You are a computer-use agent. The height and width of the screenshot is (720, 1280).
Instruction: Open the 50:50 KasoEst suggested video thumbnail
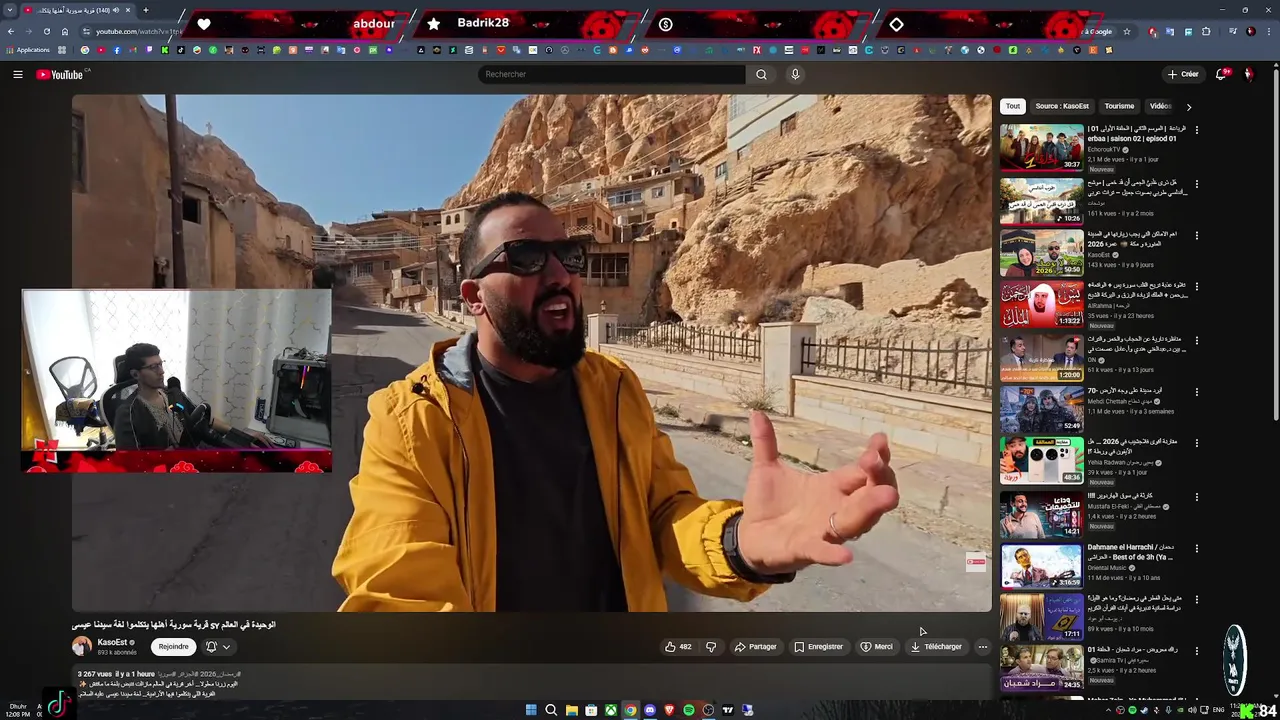click(x=1041, y=253)
